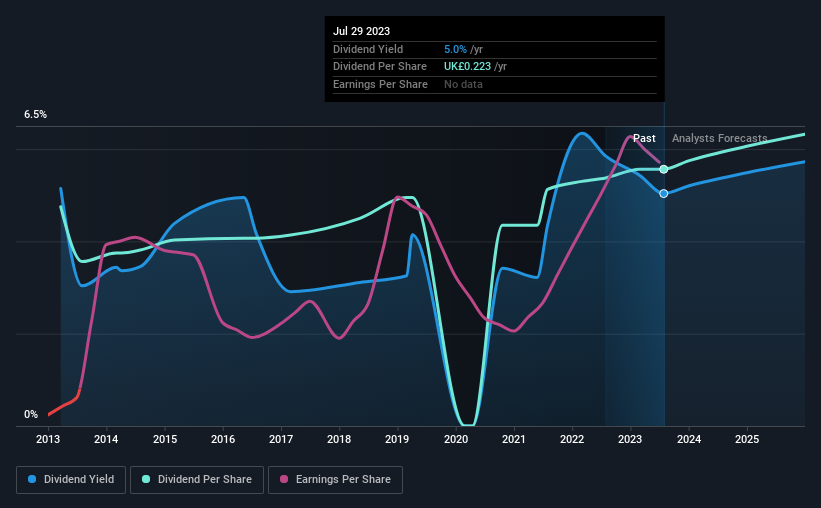Click tooltip's 'Earnings Per Share' row label
The image size is (821, 508).
[380, 84]
